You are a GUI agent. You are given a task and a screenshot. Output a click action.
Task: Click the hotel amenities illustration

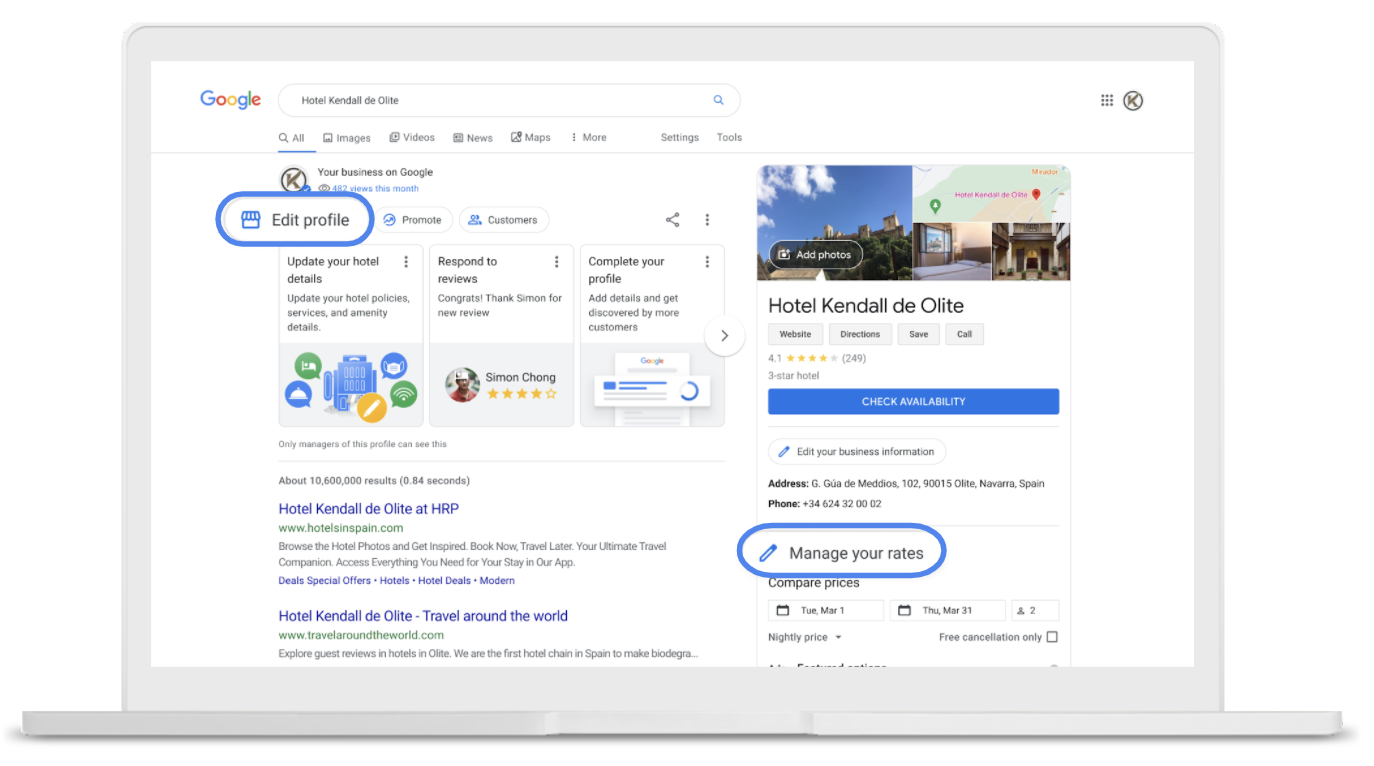(x=351, y=386)
